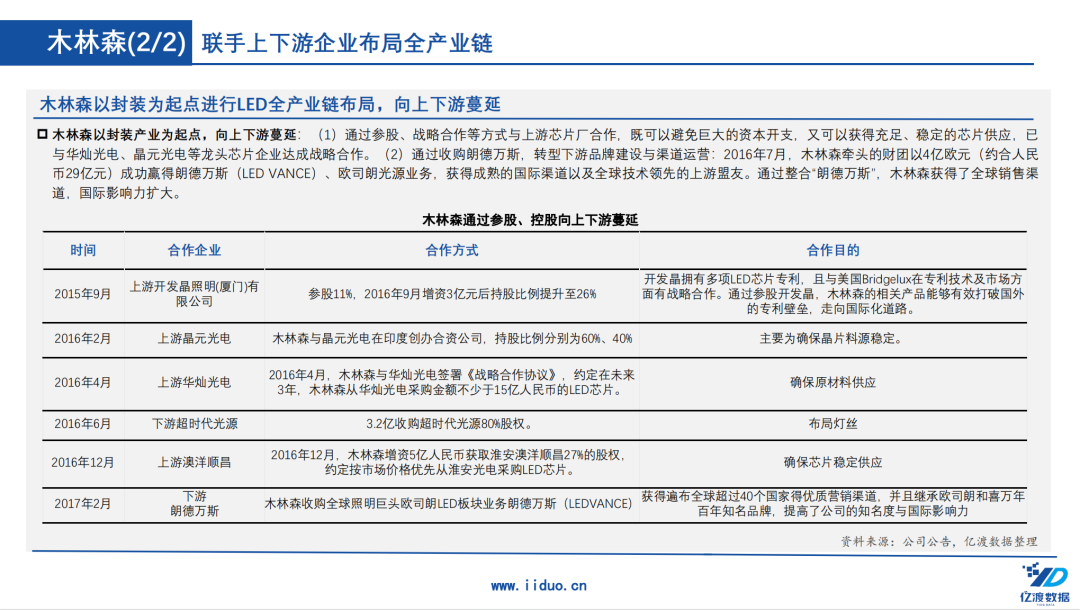1080x610 pixels.
Task: Select the 木林森(2/2) title block
Action: [96, 43]
